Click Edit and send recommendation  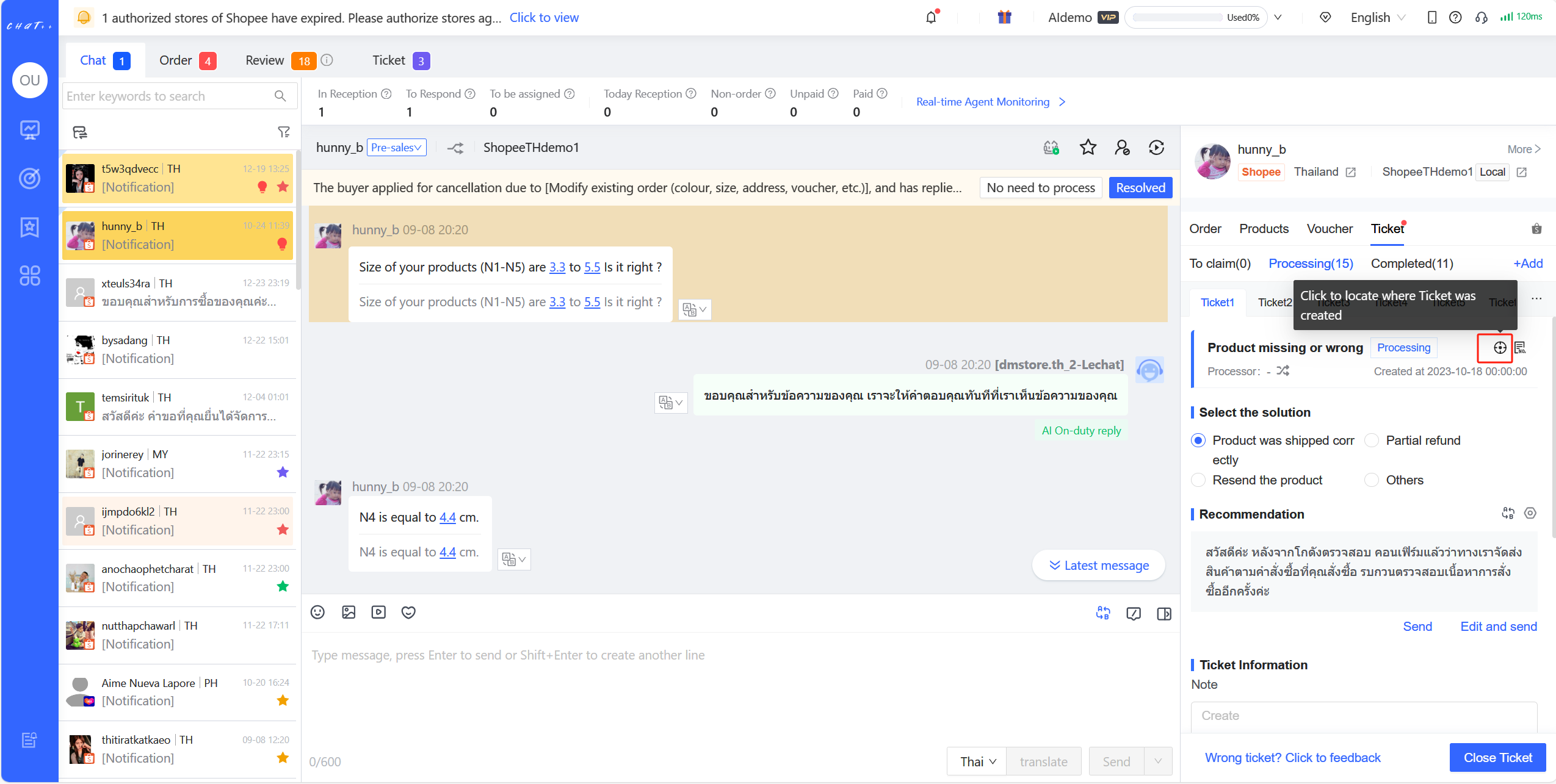click(x=1499, y=627)
